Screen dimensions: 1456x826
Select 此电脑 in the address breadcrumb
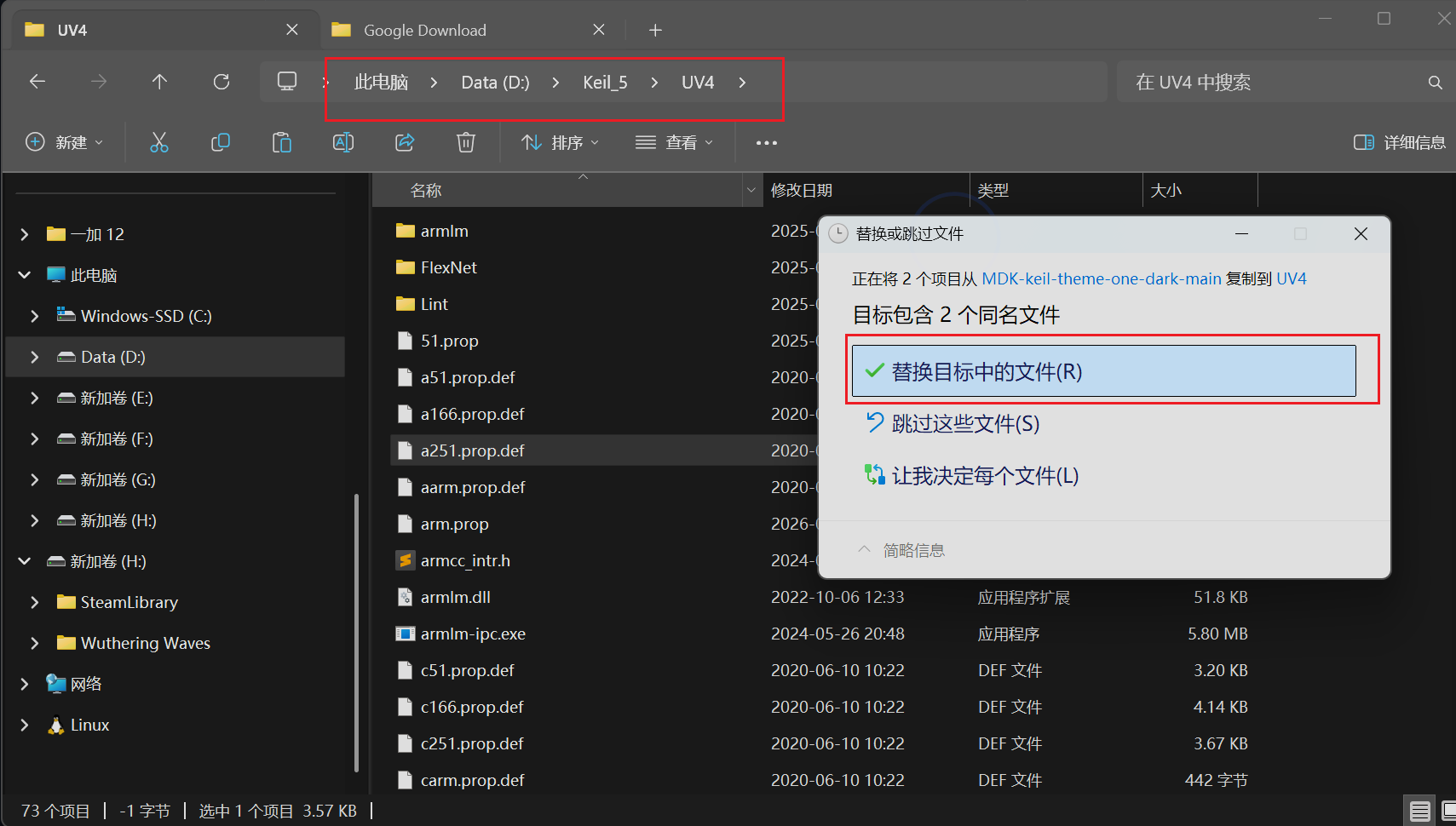(381, 83)
